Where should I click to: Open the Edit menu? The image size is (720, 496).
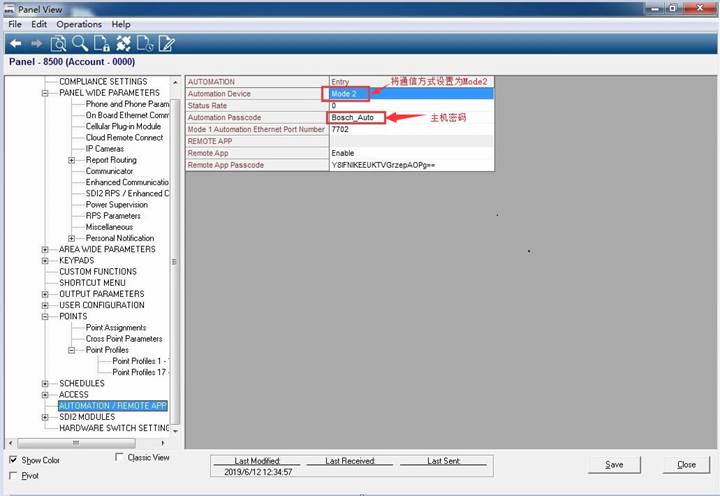39,24
